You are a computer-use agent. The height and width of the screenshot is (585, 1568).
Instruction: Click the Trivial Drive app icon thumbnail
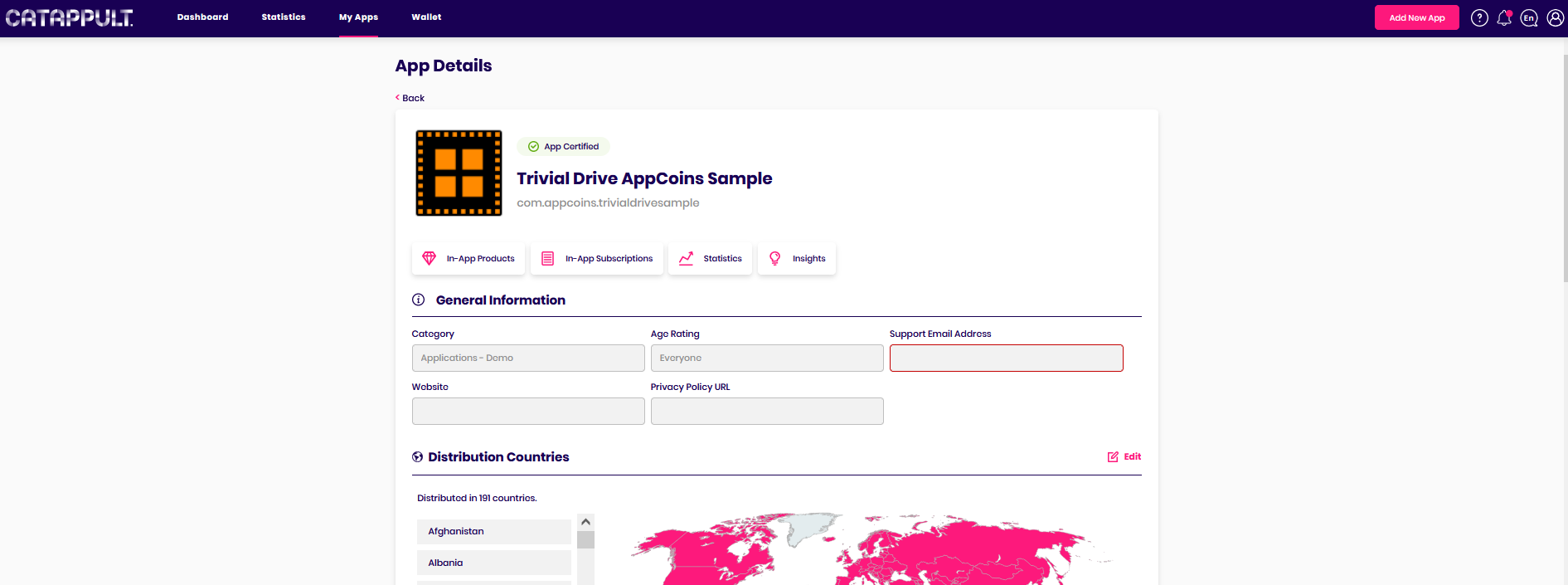click(459, 173)
